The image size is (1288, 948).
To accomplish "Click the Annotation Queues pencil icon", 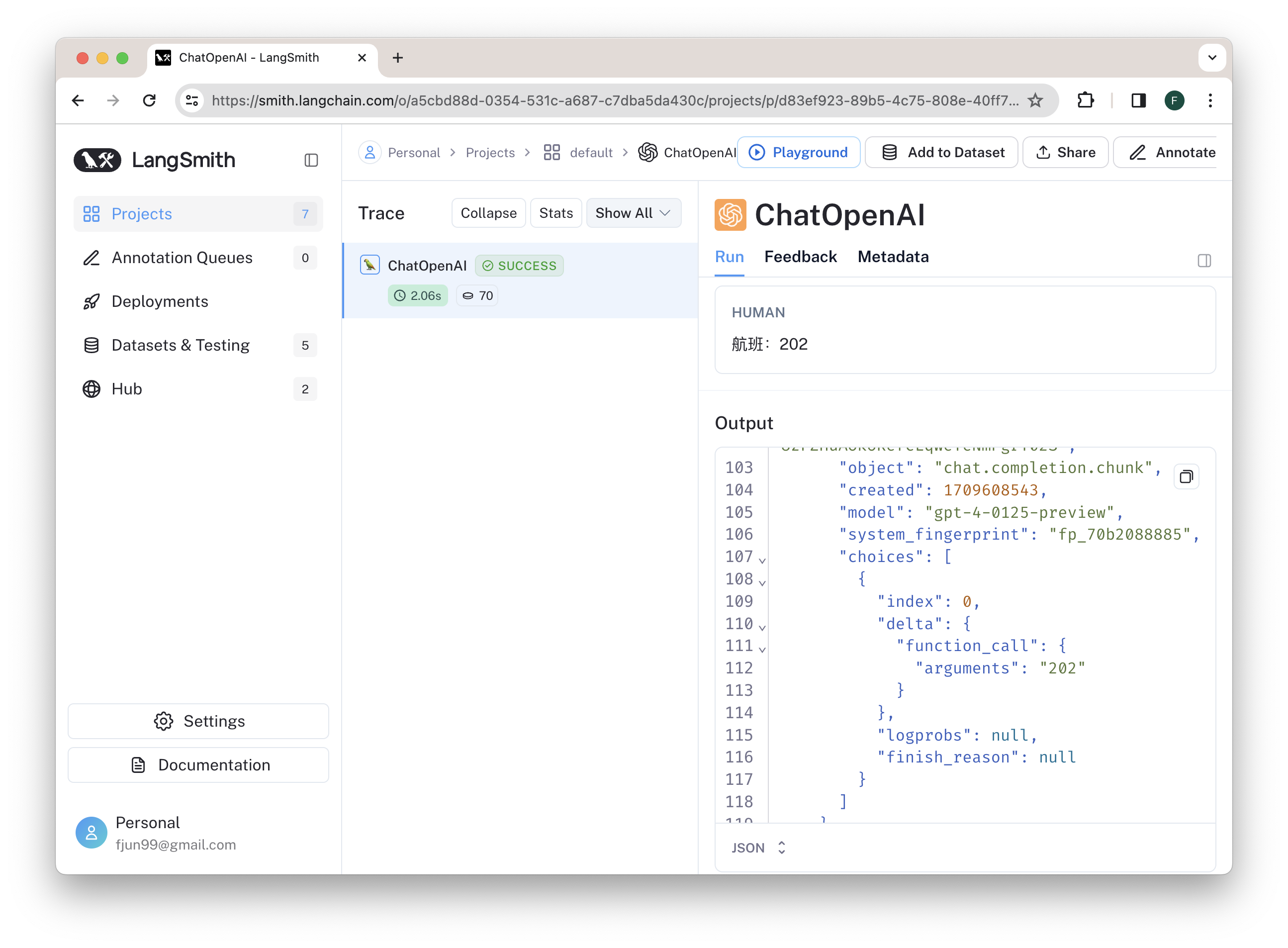I will tap(91, 258).
